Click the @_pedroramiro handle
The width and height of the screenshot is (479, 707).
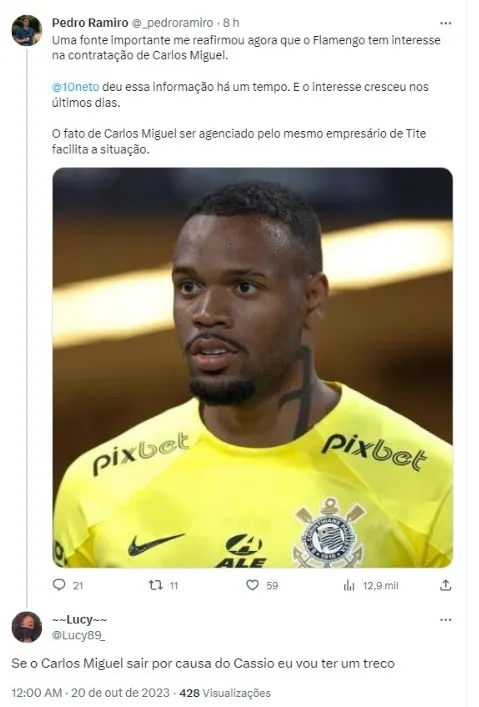172,23
